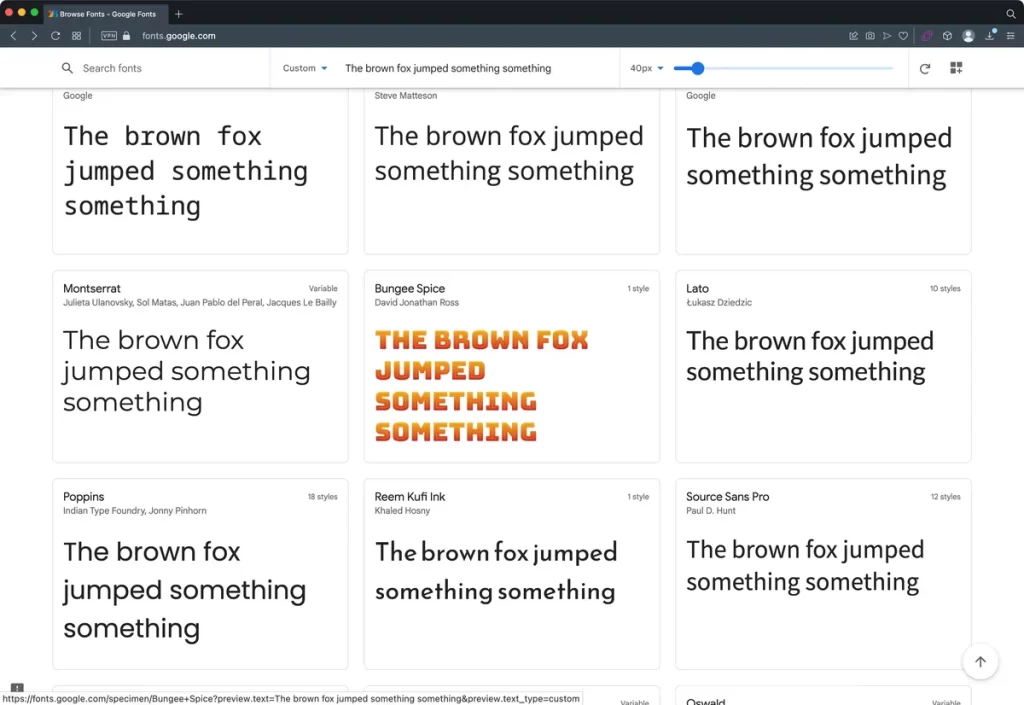1024x705 pixels.
Task: Click the Bungee Spice orange preview text
Action: click(481, 386)
